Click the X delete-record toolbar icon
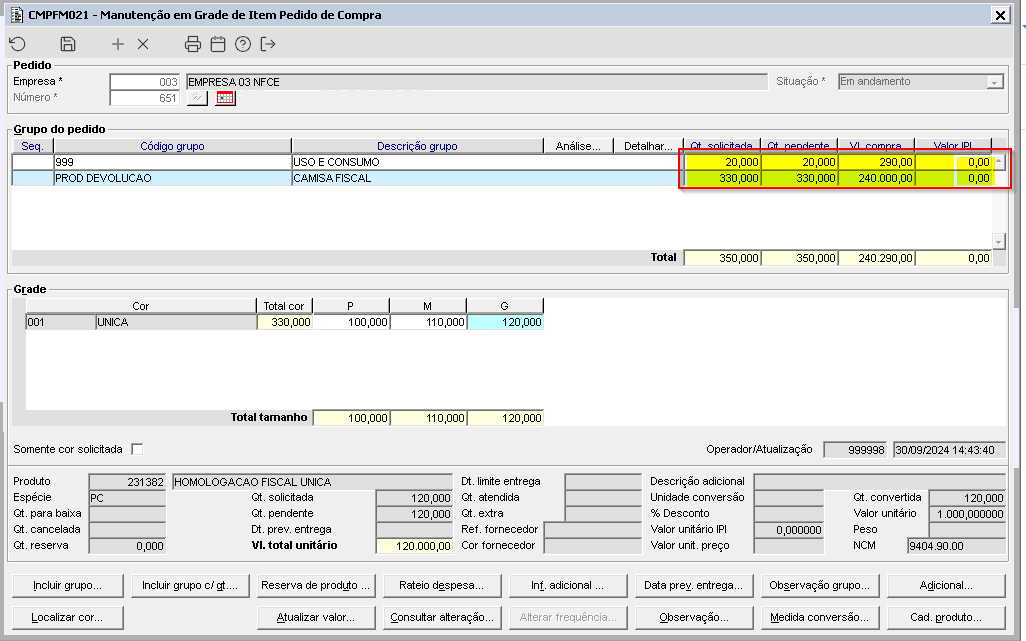Screen dimensions: 1026x641 (x=143, y=44)
